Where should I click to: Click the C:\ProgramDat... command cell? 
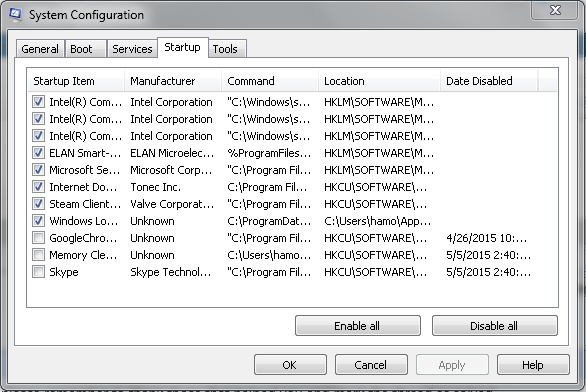click(269, 221)
